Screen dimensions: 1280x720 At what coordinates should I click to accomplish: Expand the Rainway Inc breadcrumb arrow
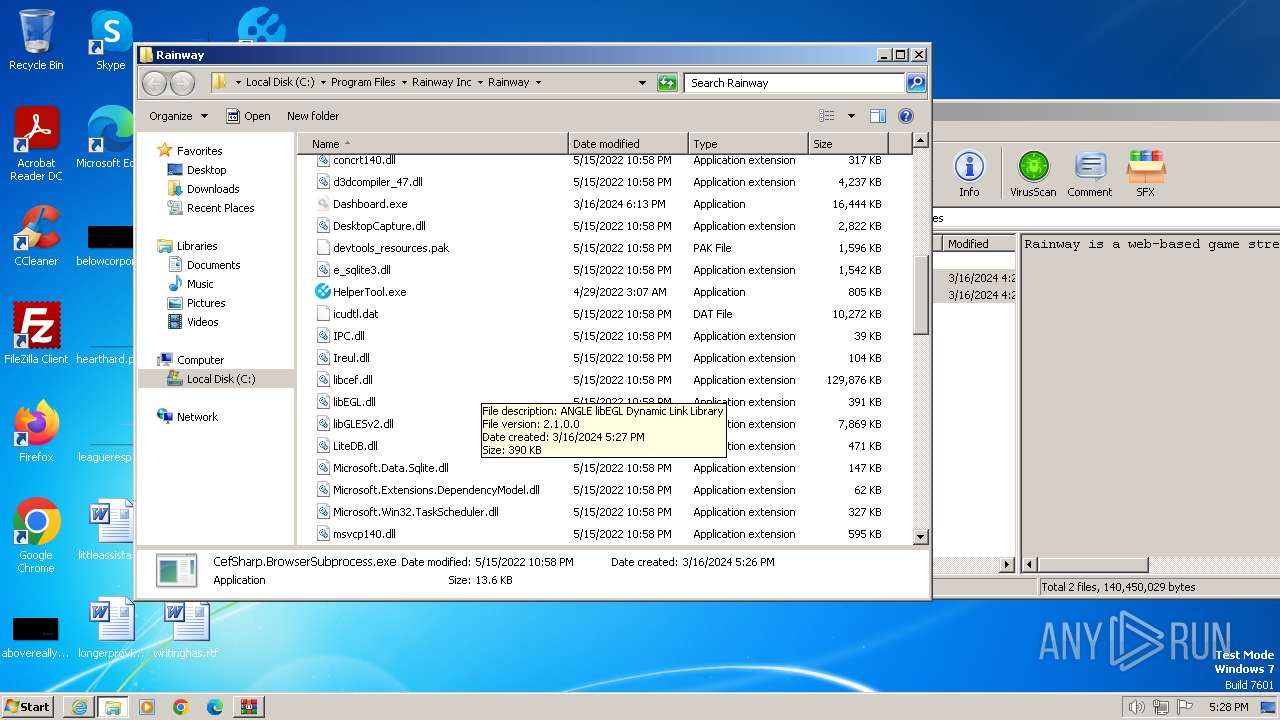(480, 83)
